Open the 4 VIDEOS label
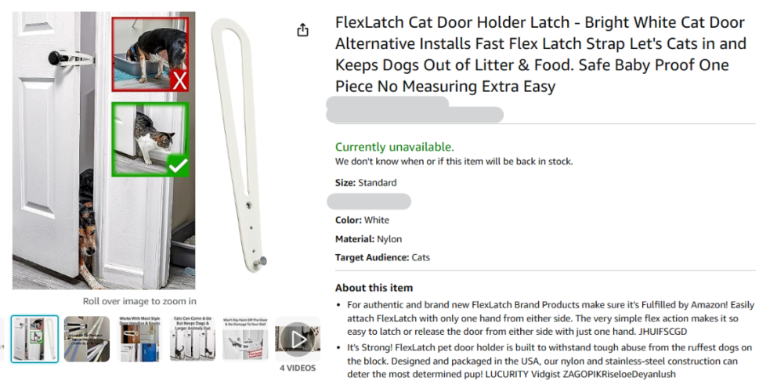Screen dimensions: 763x381 click(x=297, y=368)
